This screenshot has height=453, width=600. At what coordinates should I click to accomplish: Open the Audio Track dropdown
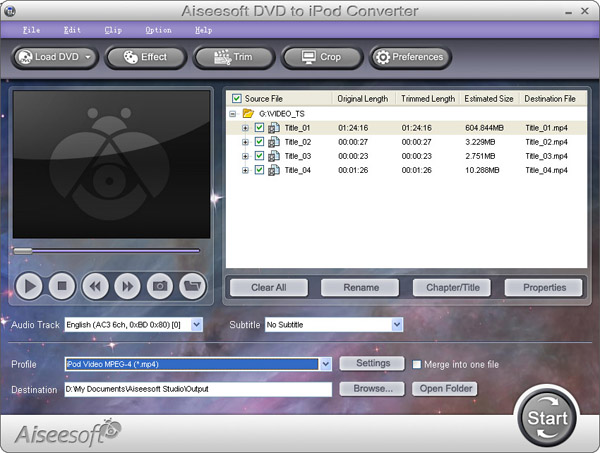point(196,325)
